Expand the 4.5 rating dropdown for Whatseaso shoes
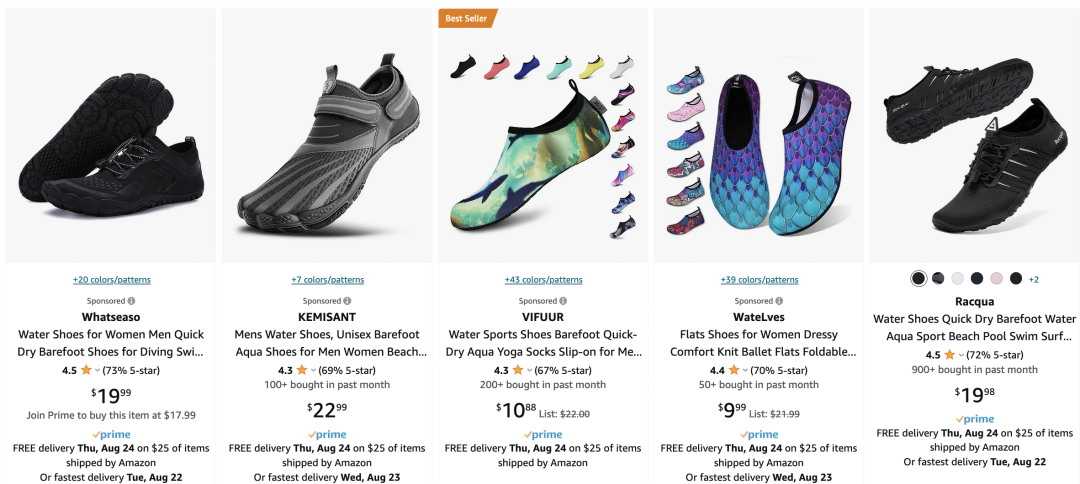This screenshot has height=484, width=1080. (x=97, y=371)
